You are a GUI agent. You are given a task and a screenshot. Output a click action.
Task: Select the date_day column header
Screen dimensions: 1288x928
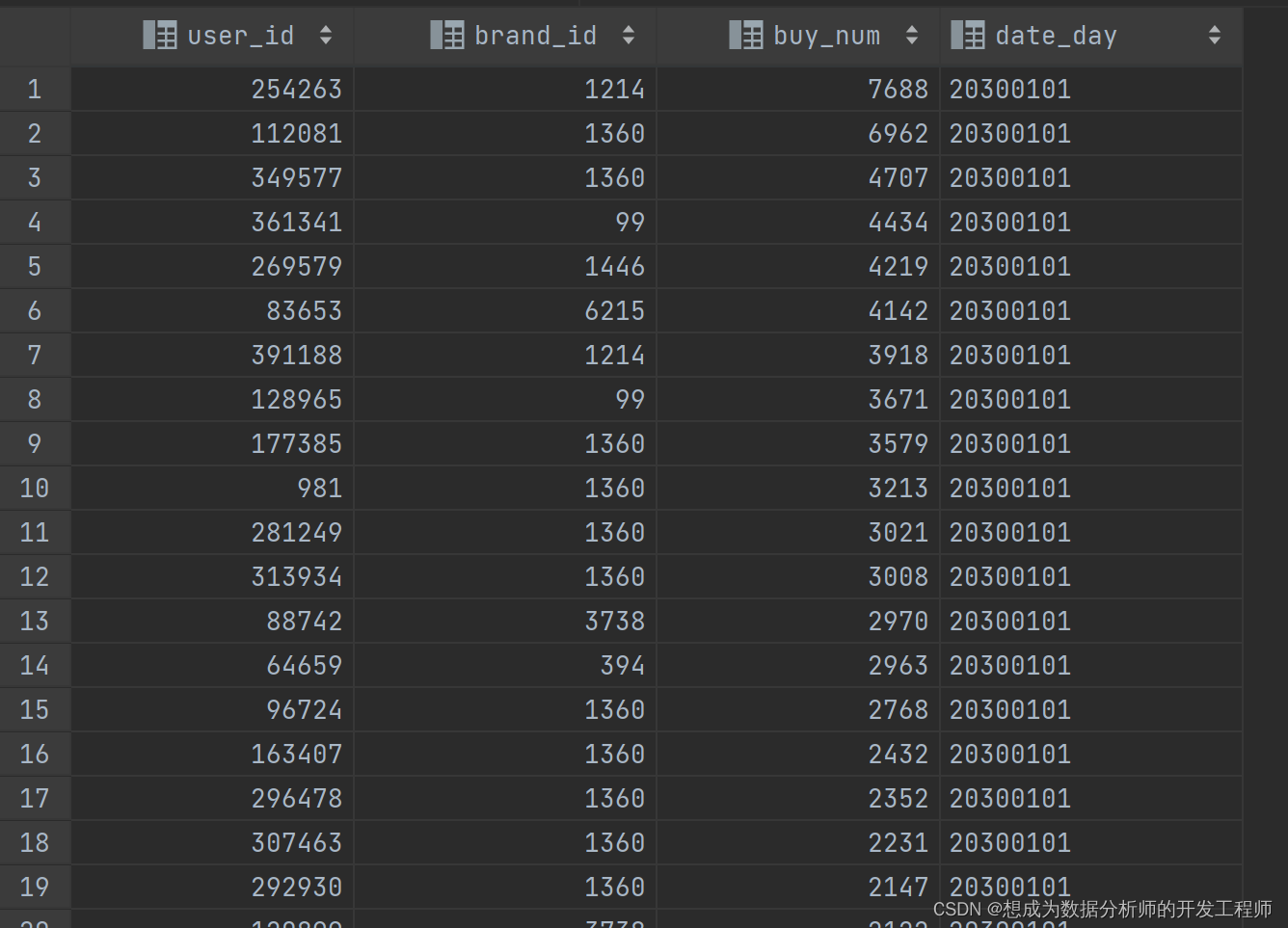pyautogui.click(x=1091, y=36)
